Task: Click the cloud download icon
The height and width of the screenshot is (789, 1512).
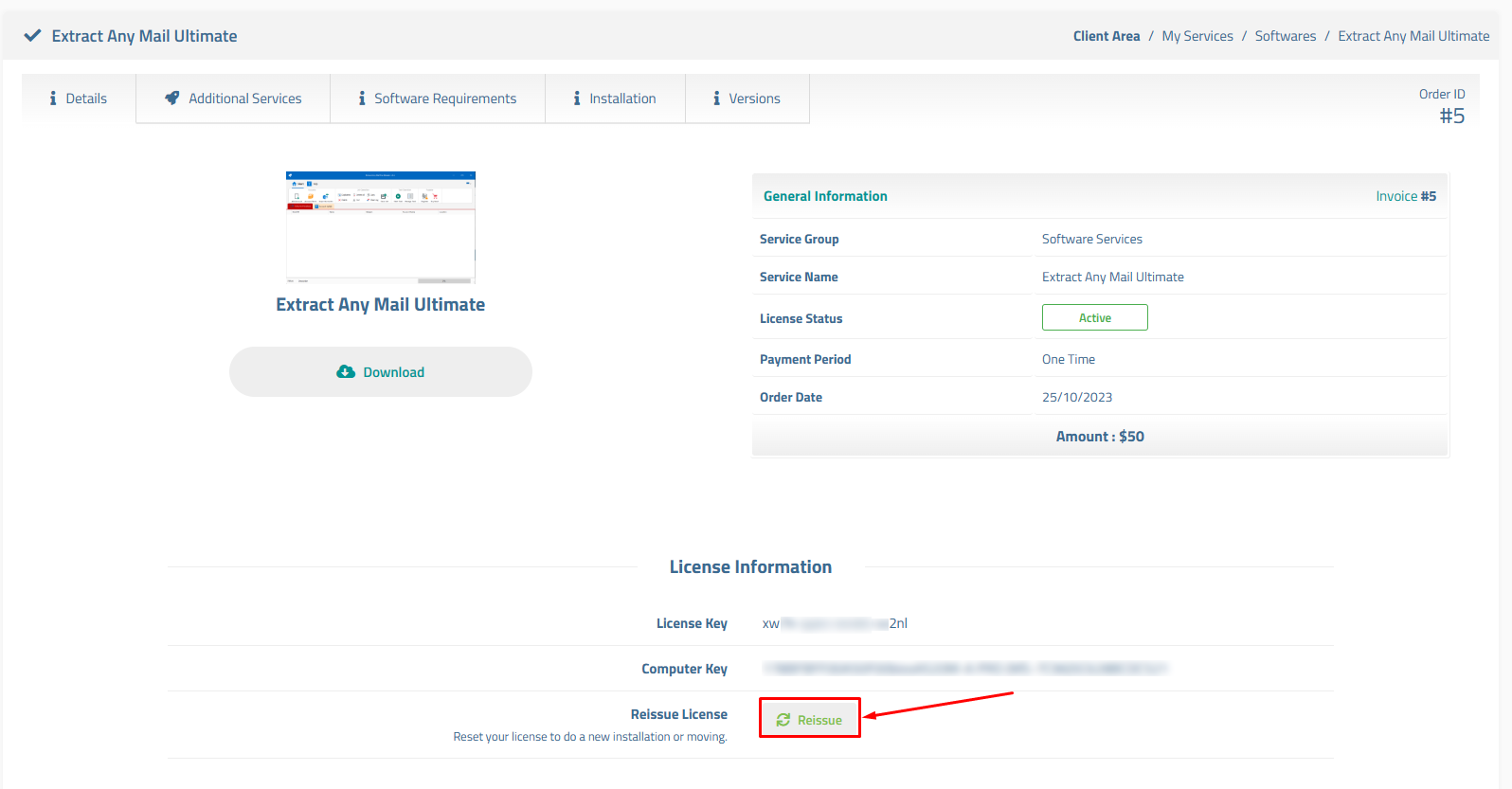Action: click(346, 372)
